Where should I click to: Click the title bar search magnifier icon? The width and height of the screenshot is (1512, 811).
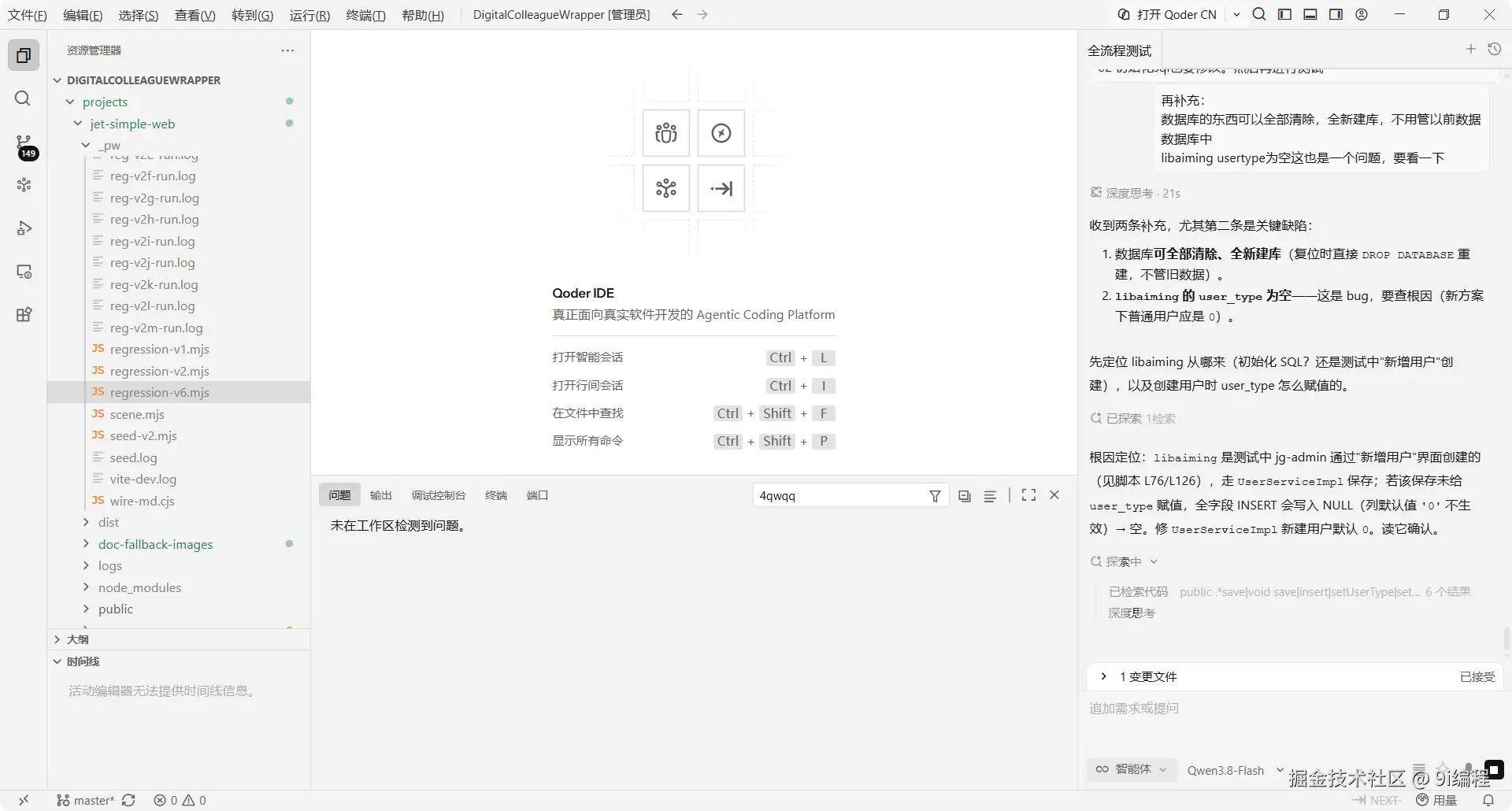1259,14
